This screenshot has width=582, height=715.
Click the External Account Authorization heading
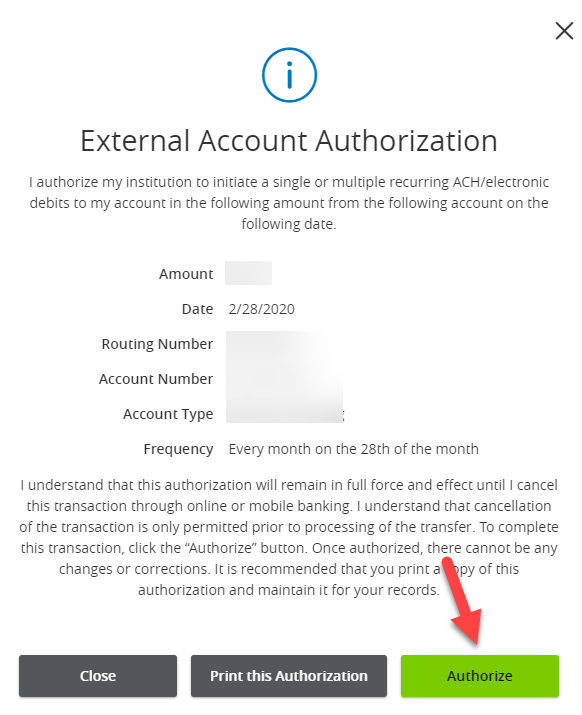click(289, 140)
